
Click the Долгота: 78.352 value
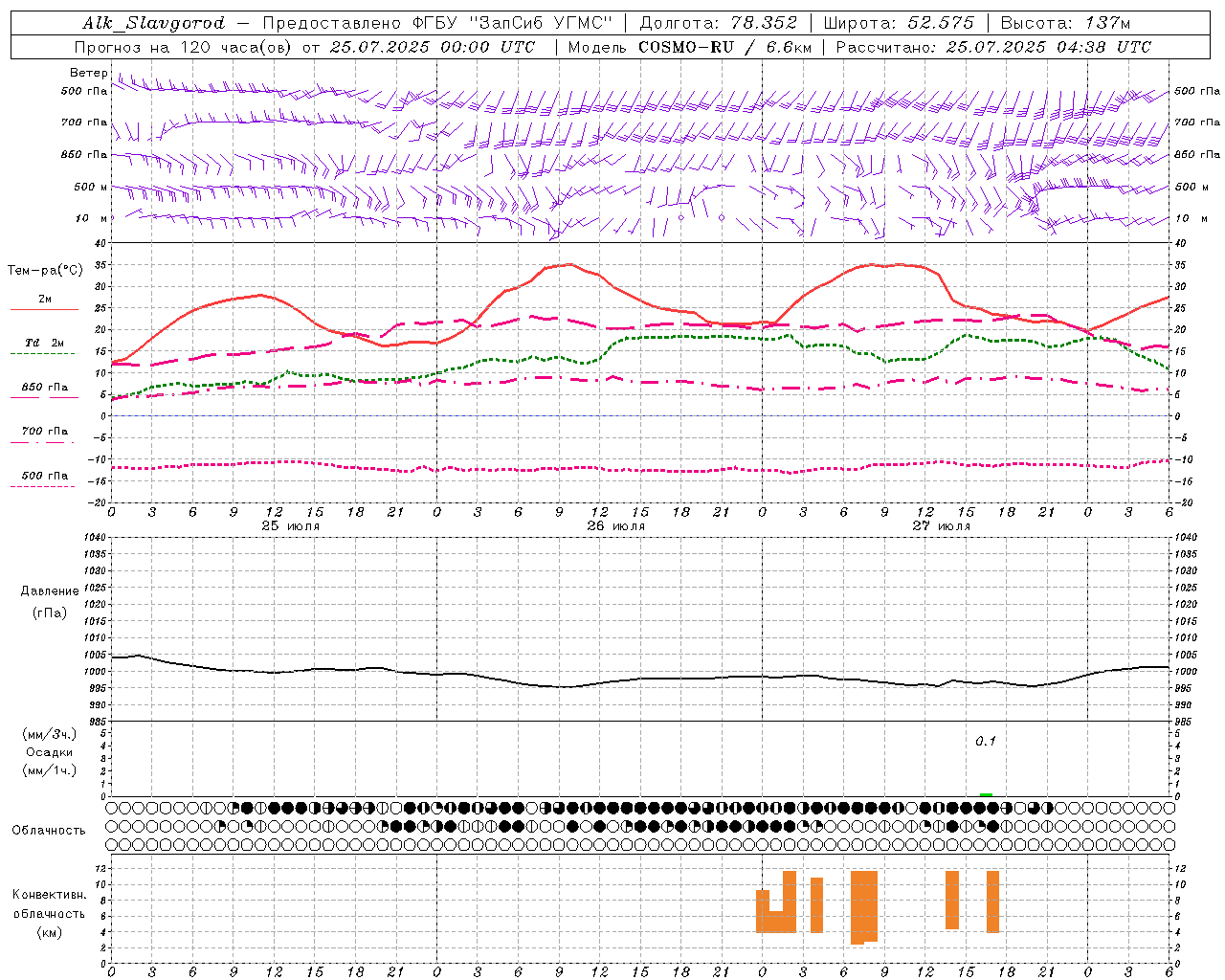pos(717,23)
